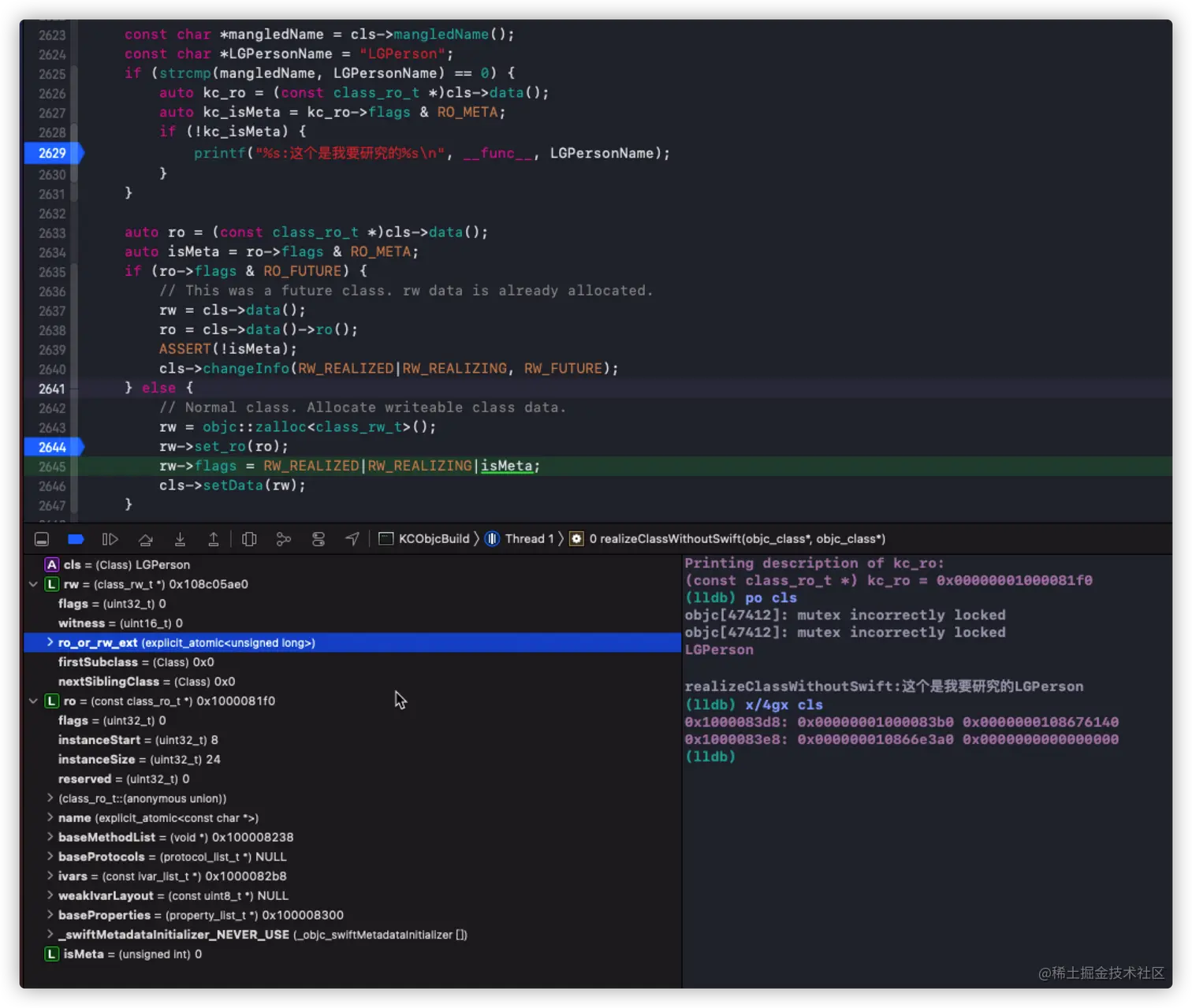The image size is (1192, 1008).
Task: Expand the weakIvarLayout row
Action: click(50, 895)
